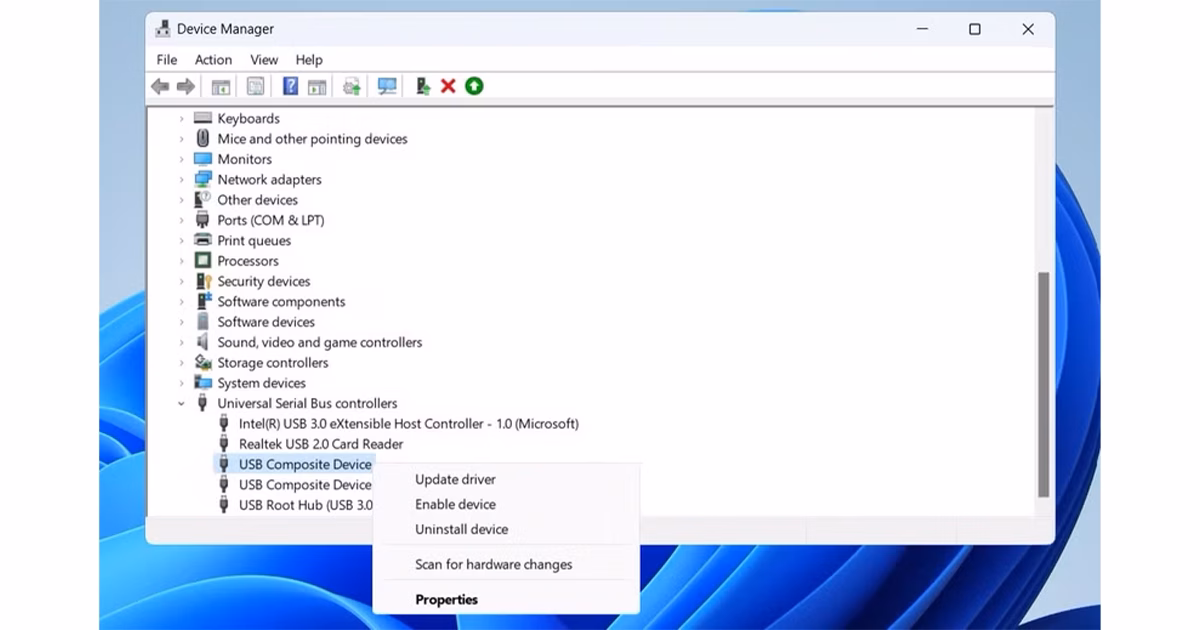1200x630 pixels.
Task: Click the chevron beside Monitors
Action: [181, 160]
